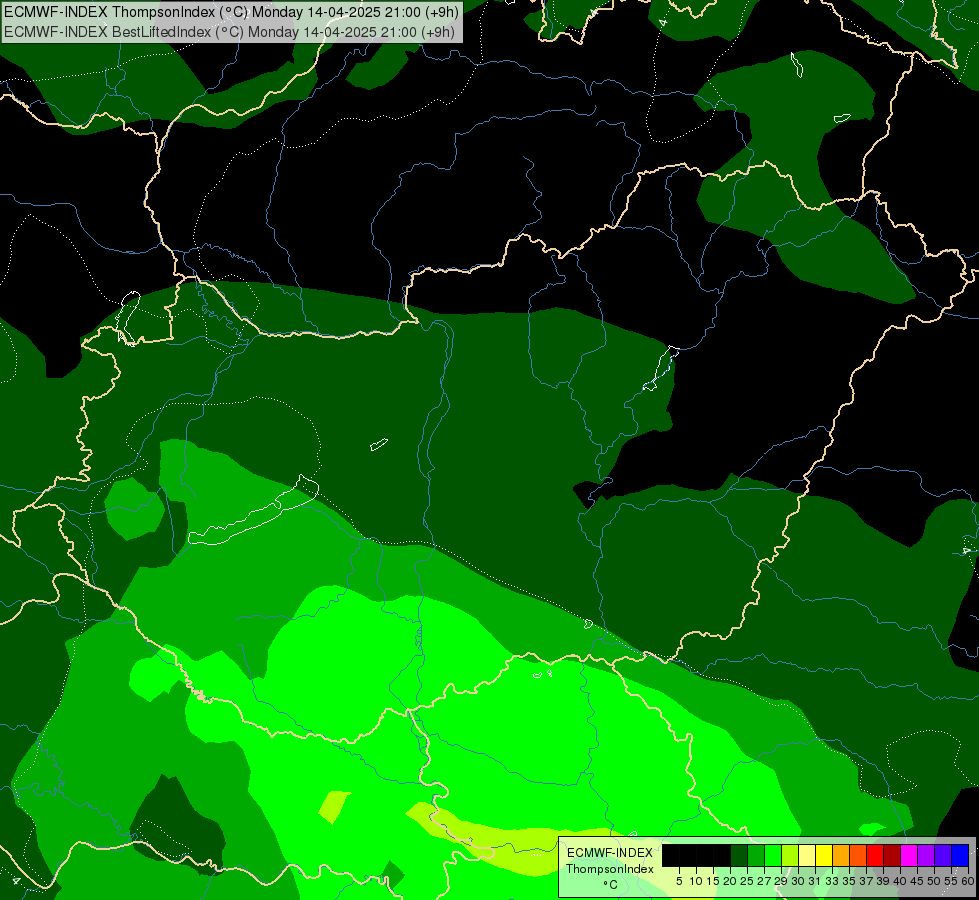This screenshot has width=979, height=900.
Task: Select the dark green 20–25 legend swatch
Action: 739,856
